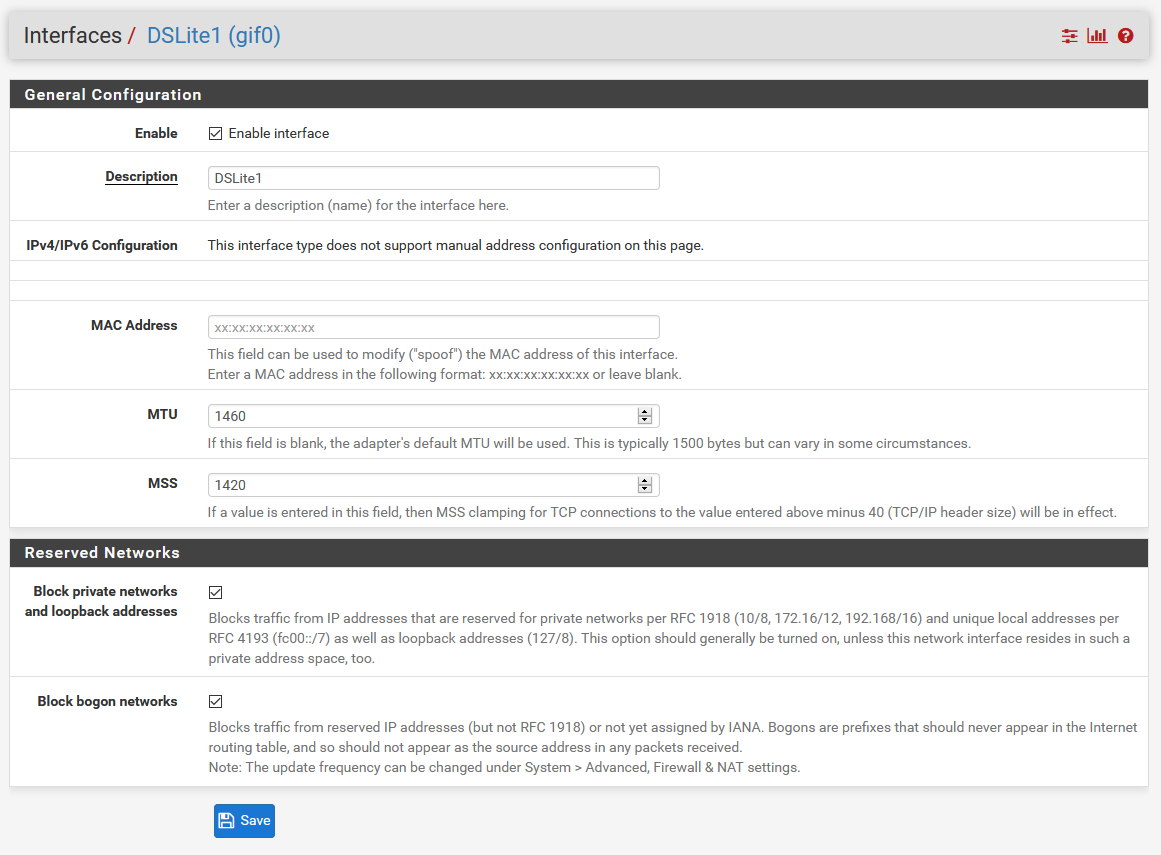Click the MSS clamping help text
This screenshot has width=1161, height=855.
click(662, 512)
